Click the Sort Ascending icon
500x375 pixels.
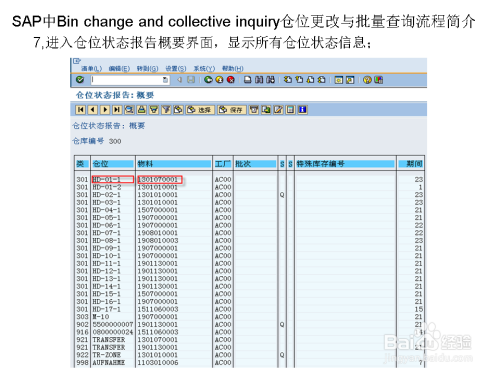click(x=142, y=110)
